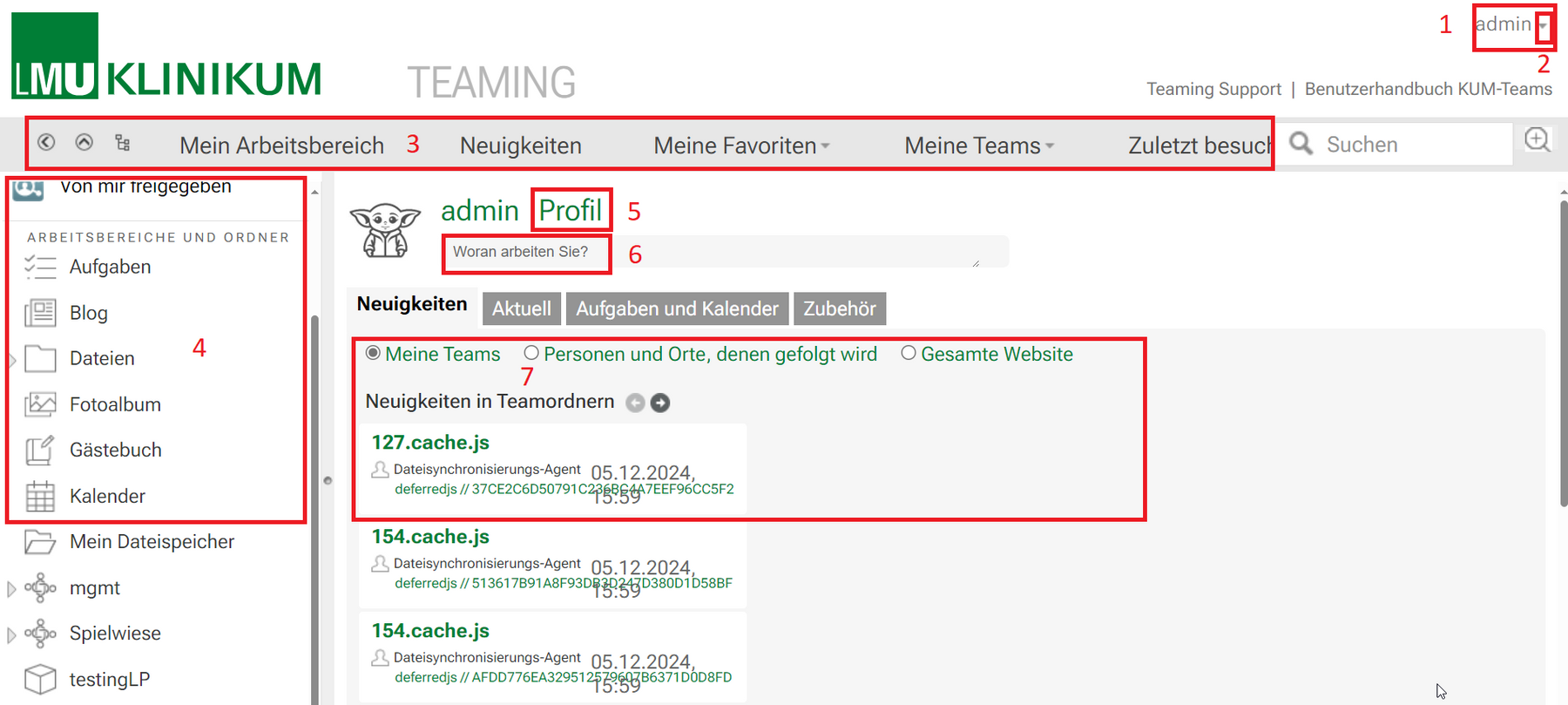The height and width of the screenshot is (705, 1568).
Task: Open Neuigkeiten in the top navbar
Action: (x=521, y=146)
